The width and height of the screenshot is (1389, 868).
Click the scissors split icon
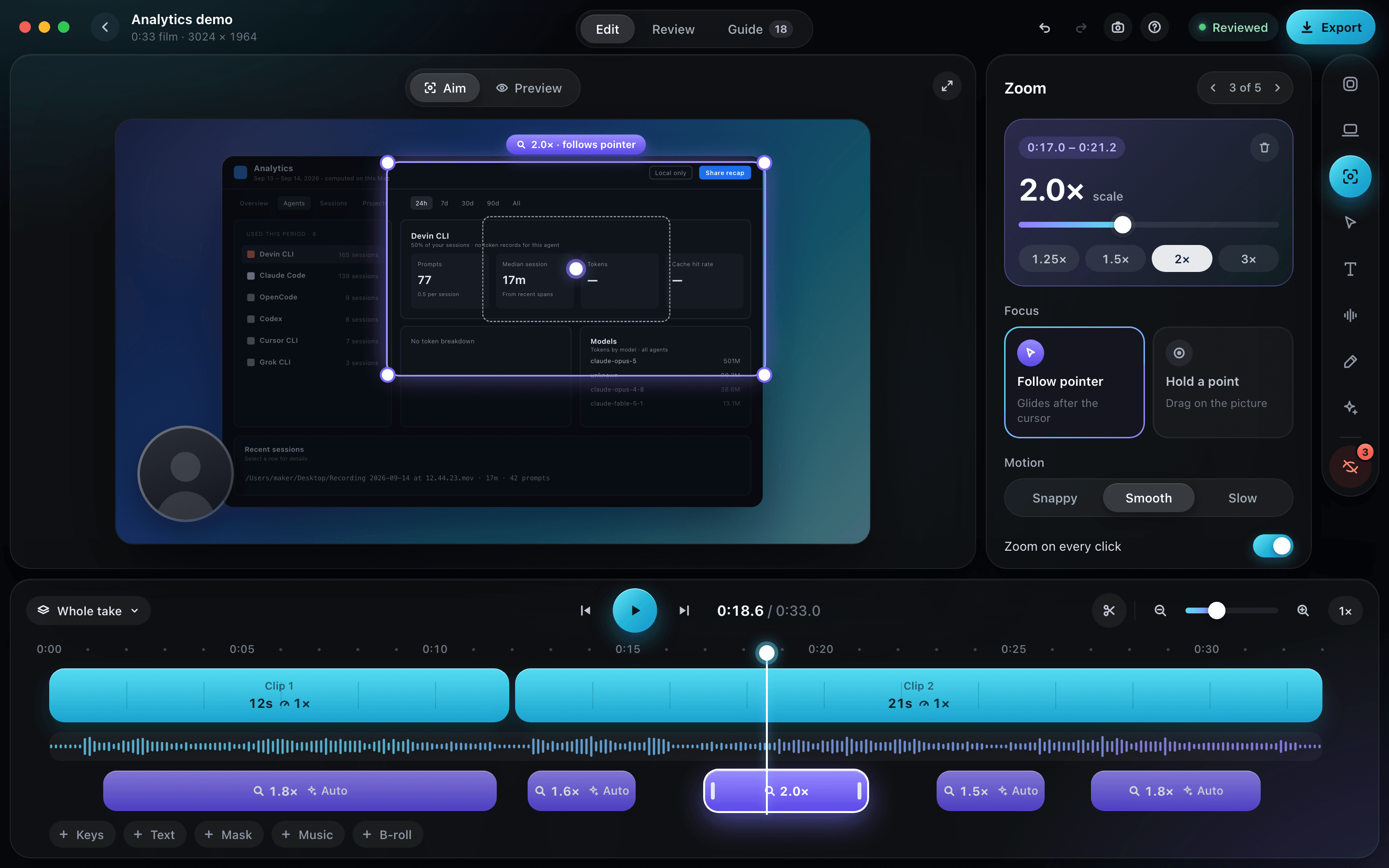[1109, 610]
